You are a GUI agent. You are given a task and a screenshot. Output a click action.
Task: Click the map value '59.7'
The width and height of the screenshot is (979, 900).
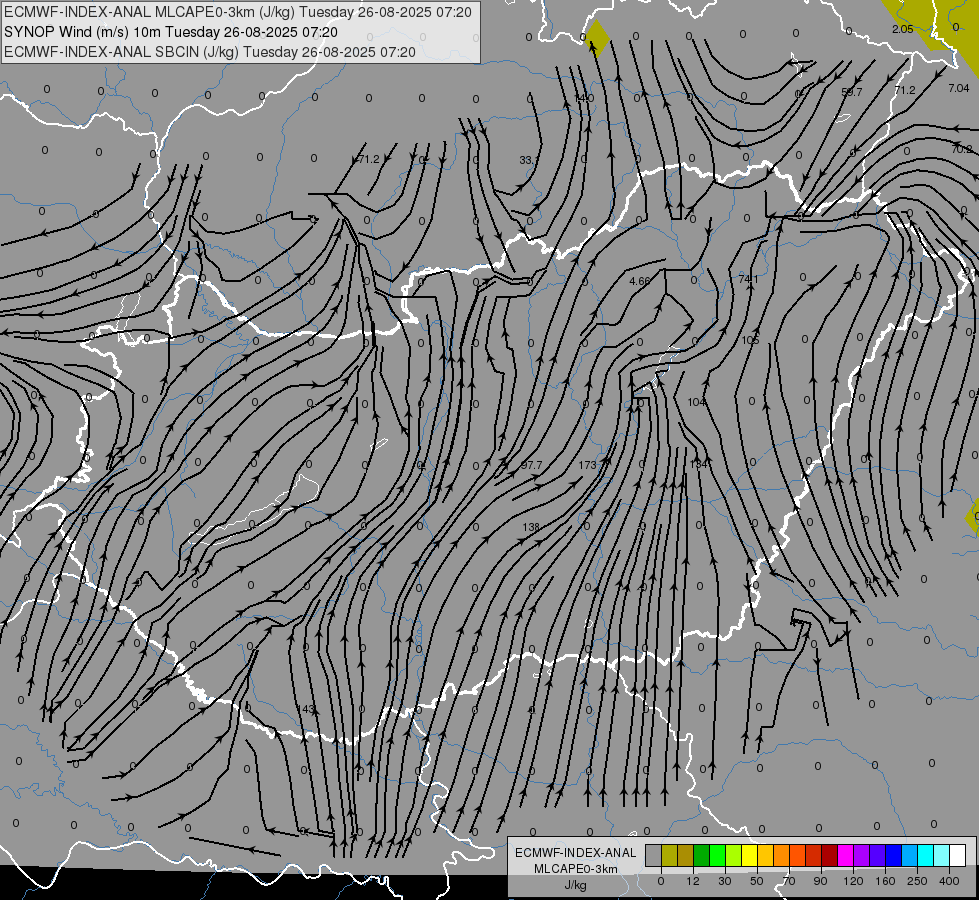852,92
